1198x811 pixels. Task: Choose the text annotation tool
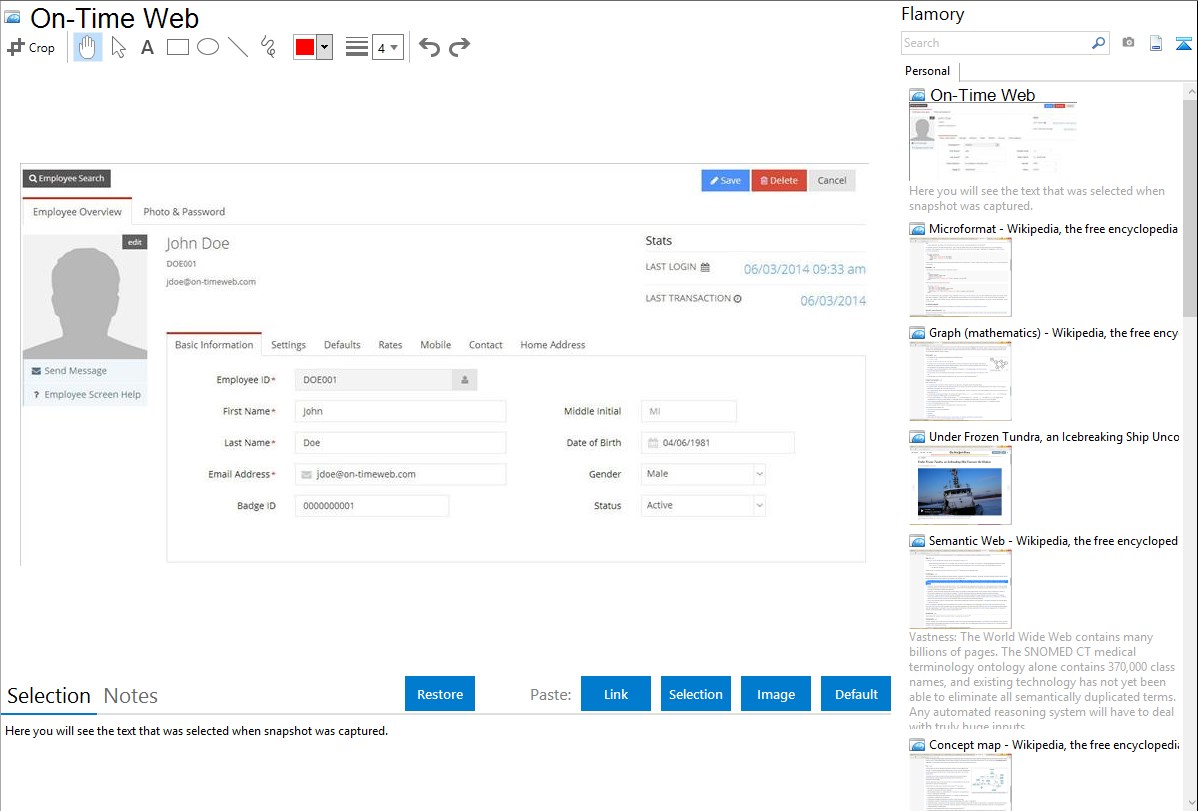[x=147, y=47]
